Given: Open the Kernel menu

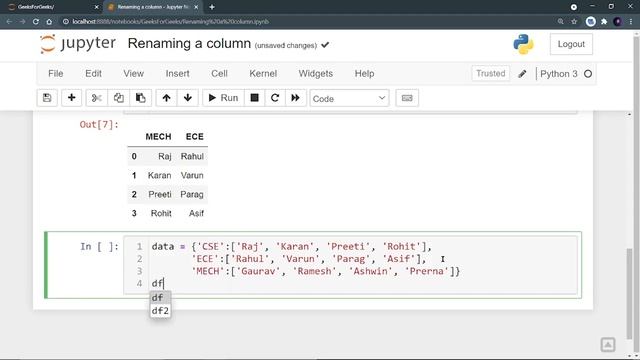Looking at the screenshot, I should [x=263, y=73].
